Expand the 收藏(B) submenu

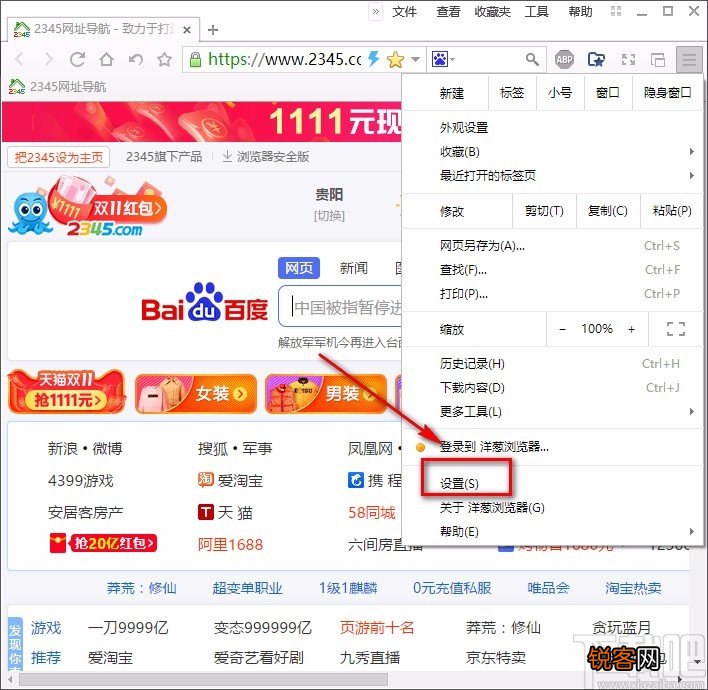pyautogui.click(x=552, y=152)
